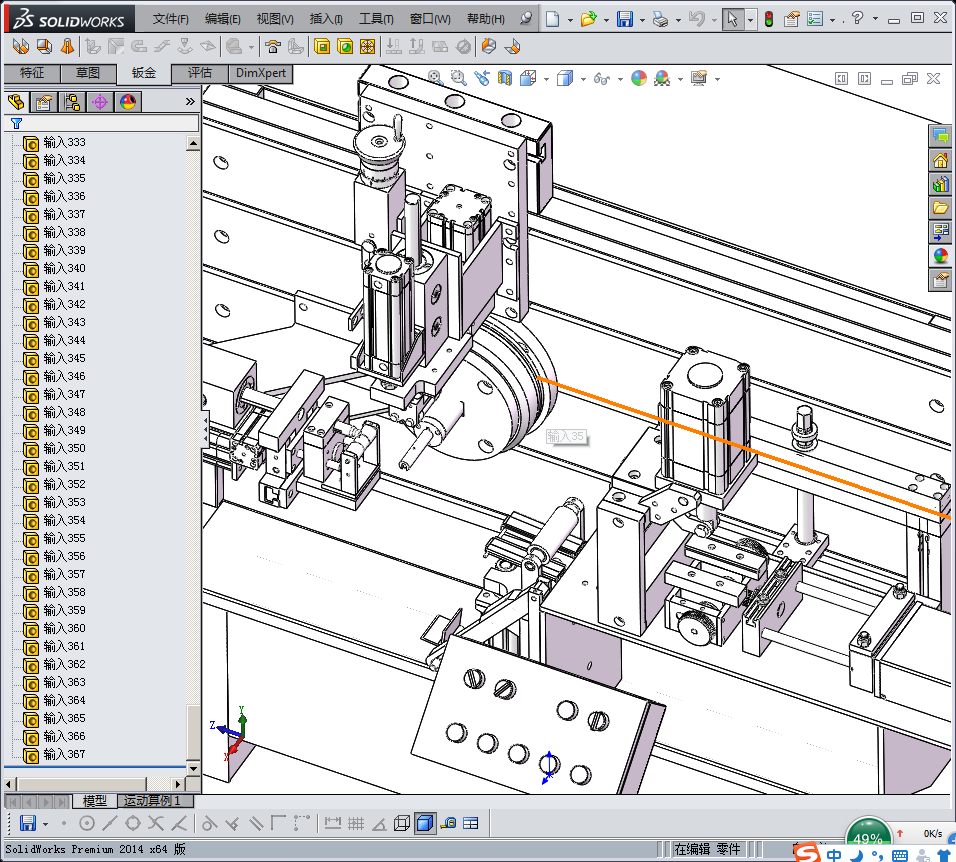Open the Appearances task pane icon
956x862 pixels.
940,256
